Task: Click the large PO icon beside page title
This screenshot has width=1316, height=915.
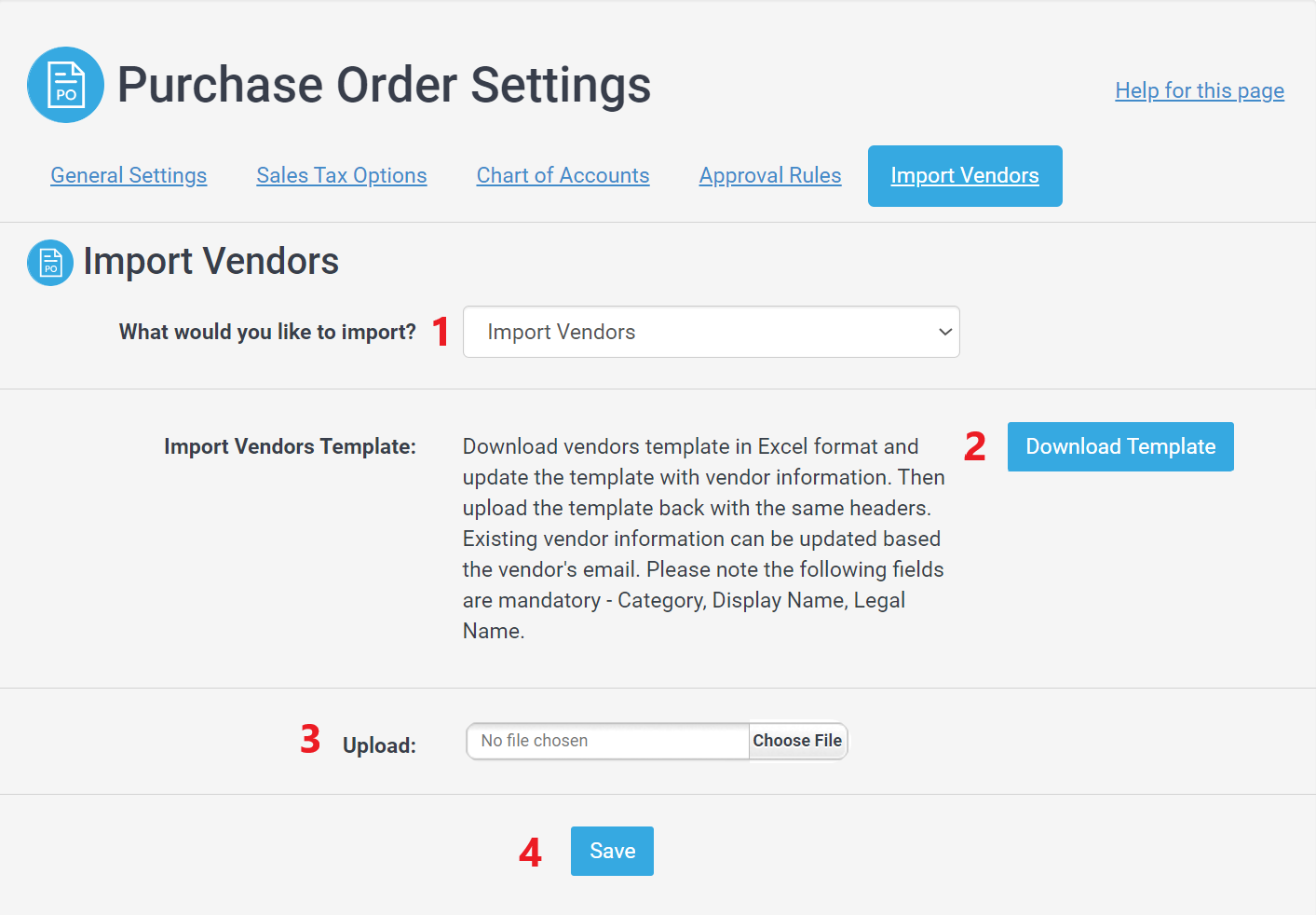Action: coord(65,85)
